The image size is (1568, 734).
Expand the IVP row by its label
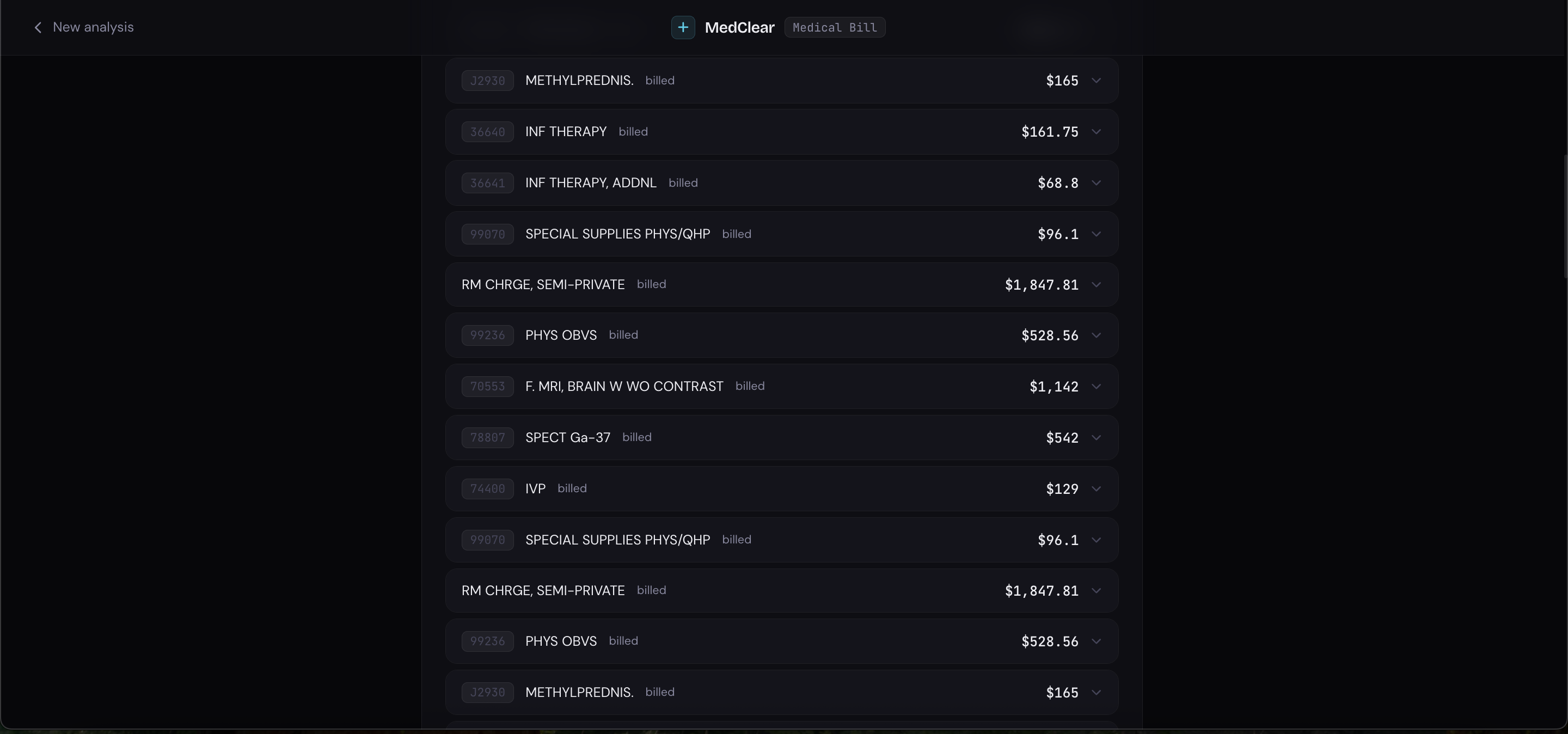pyautogui.click(x=535, y=489)
